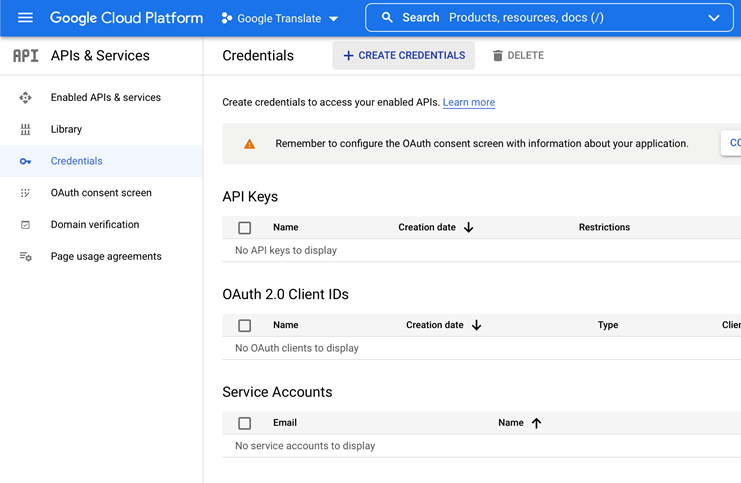741x483 pixels.
Task: Click the OAuth creation date sort arrow
Action: (476, 326)
